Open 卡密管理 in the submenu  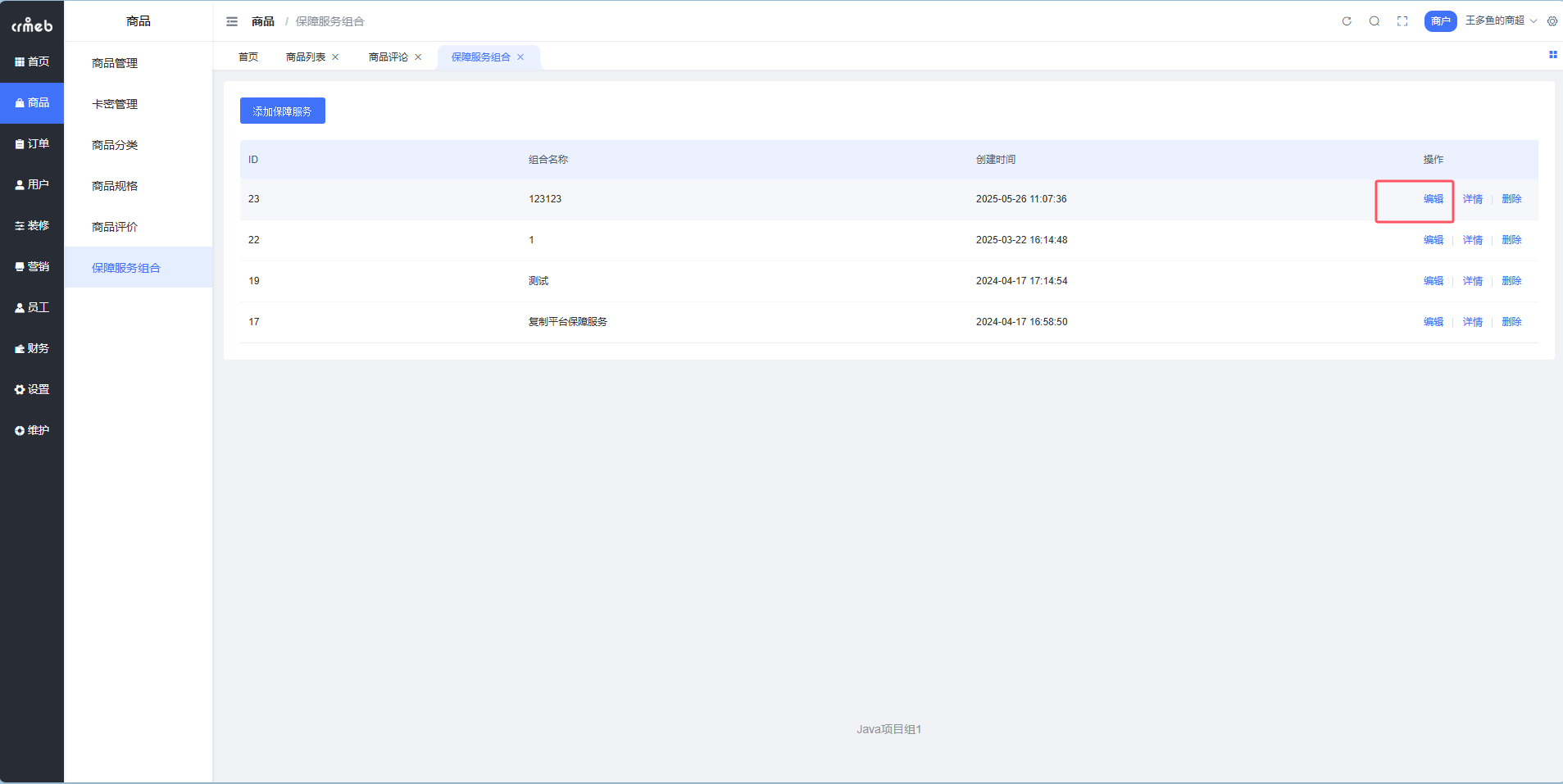pyautogui.click(x=115, y=104)
